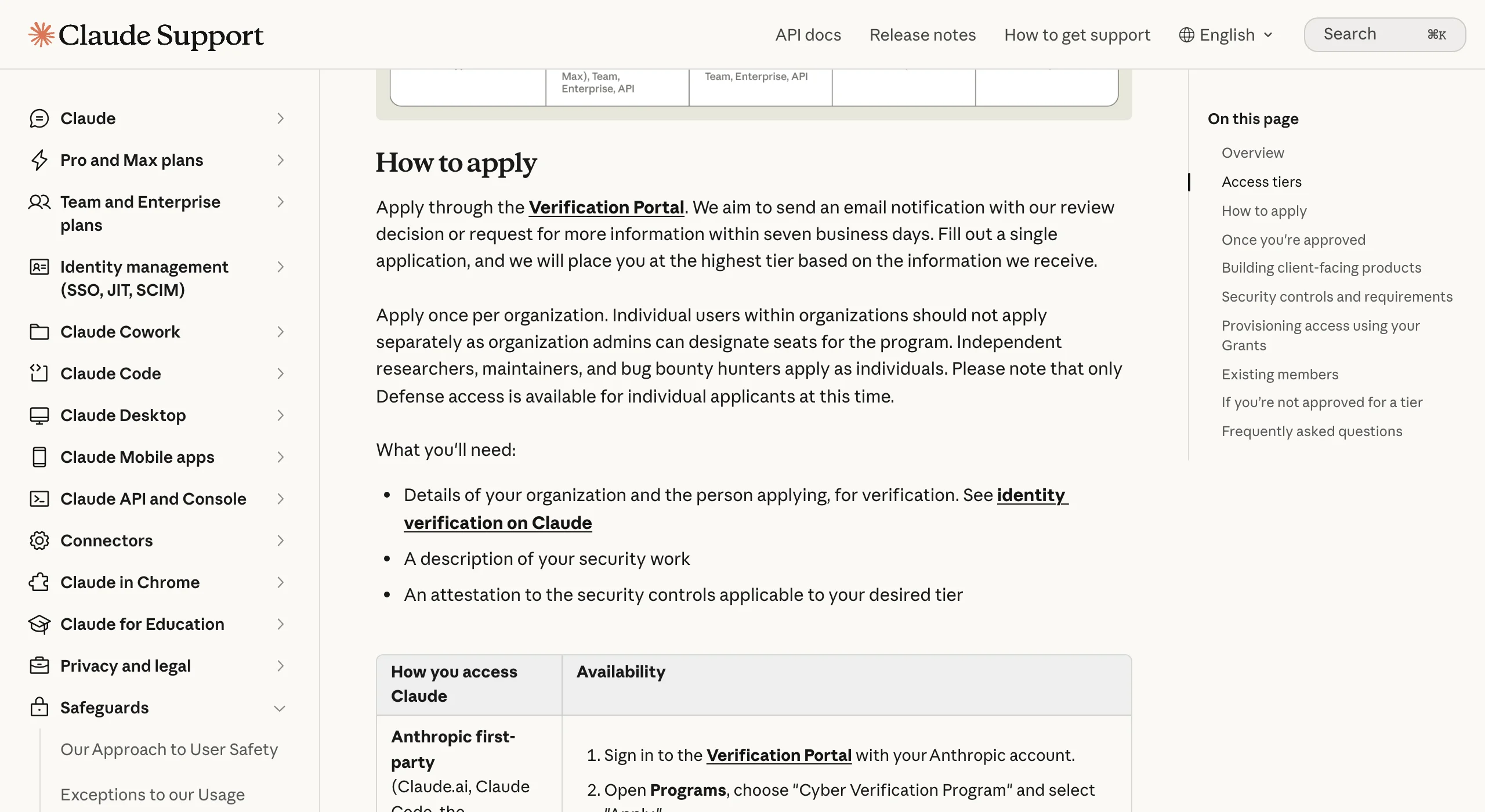The width and height of the screenshot is (1485, 812).
Task: Expand the Claude Code section chevron
Action: tap(280, 374)
